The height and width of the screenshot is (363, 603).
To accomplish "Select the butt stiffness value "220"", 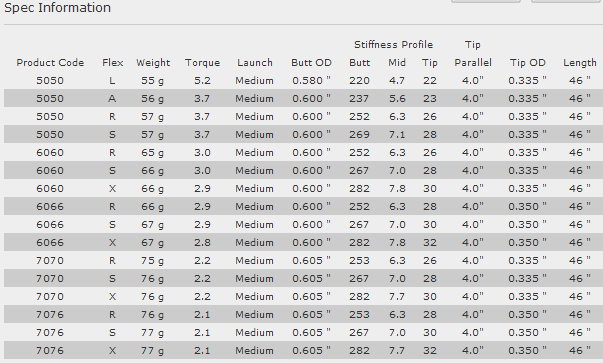I will [359, 81].
